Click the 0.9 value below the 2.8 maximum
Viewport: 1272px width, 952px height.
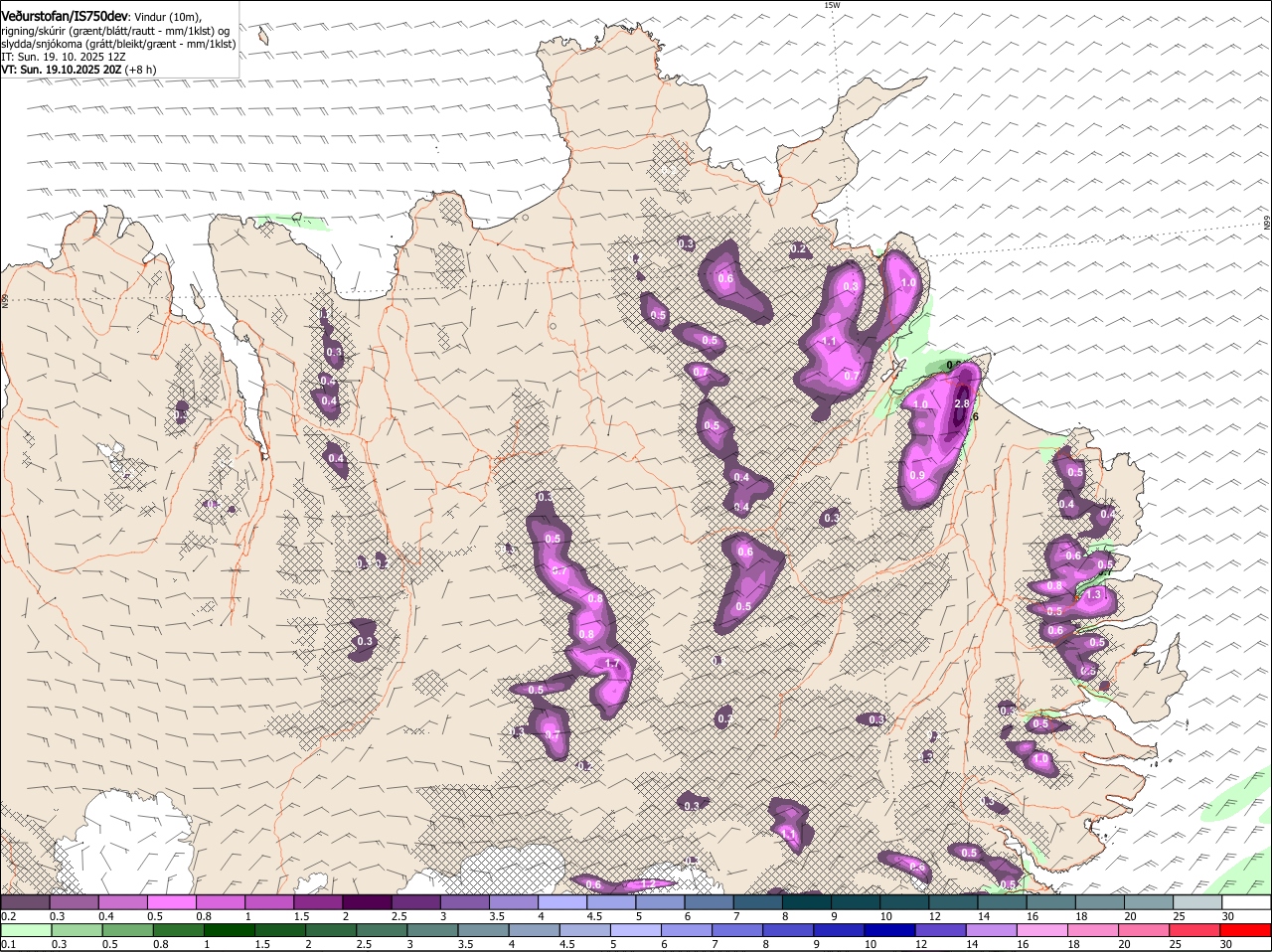pyautogui.click(x=917, y=475)
